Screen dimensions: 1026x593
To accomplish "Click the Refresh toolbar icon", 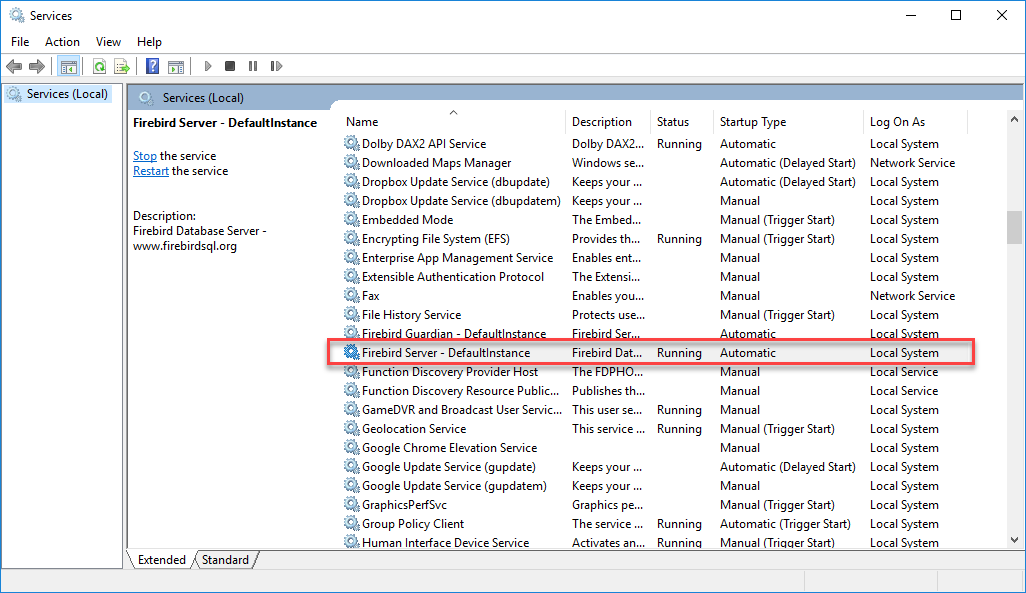I will (99, 66).
